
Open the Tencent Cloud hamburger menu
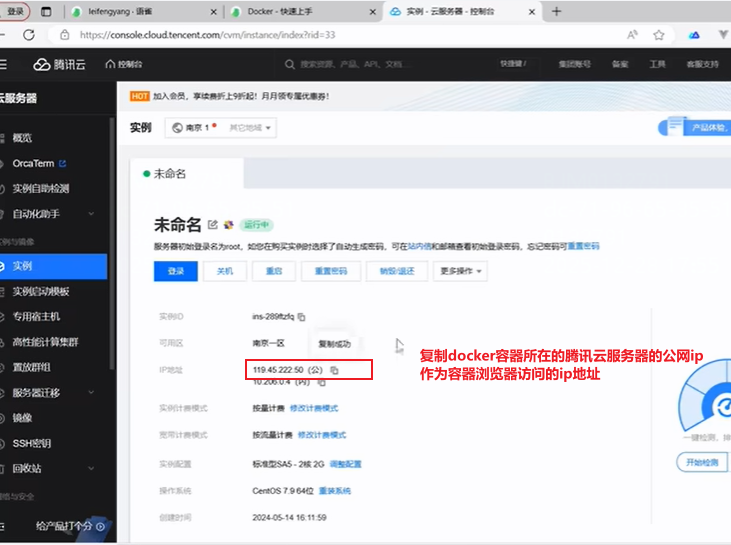point(3,64)
